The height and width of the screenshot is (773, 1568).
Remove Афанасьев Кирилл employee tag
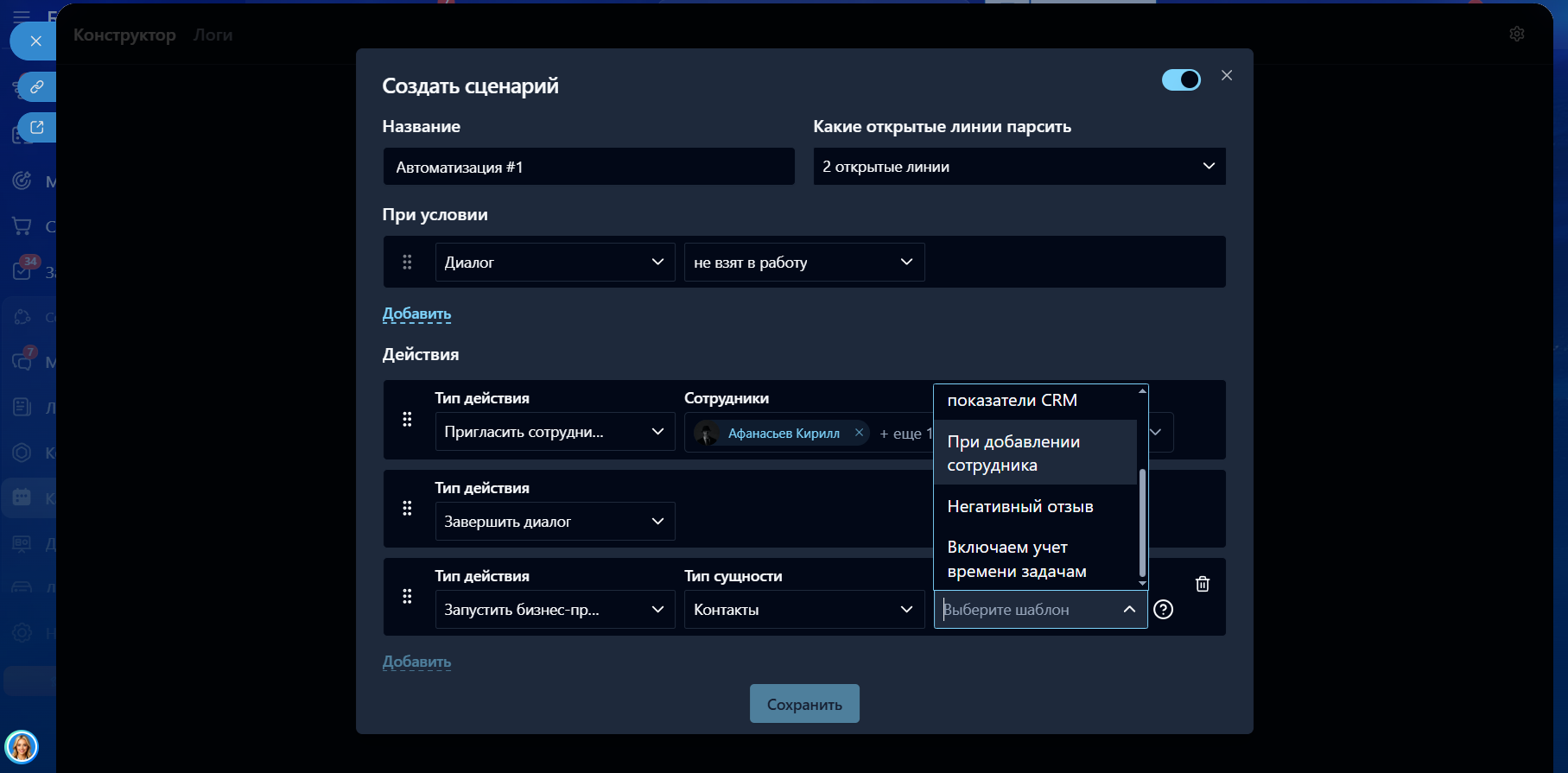tap(859, 433)
